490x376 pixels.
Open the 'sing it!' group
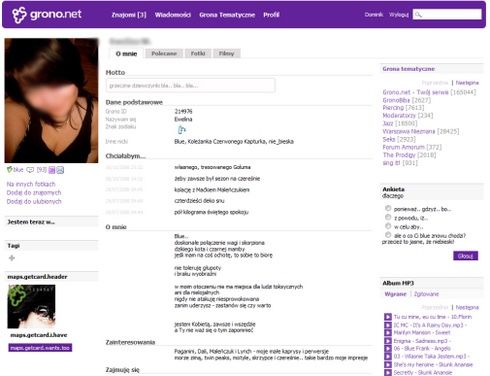(391, 163)
